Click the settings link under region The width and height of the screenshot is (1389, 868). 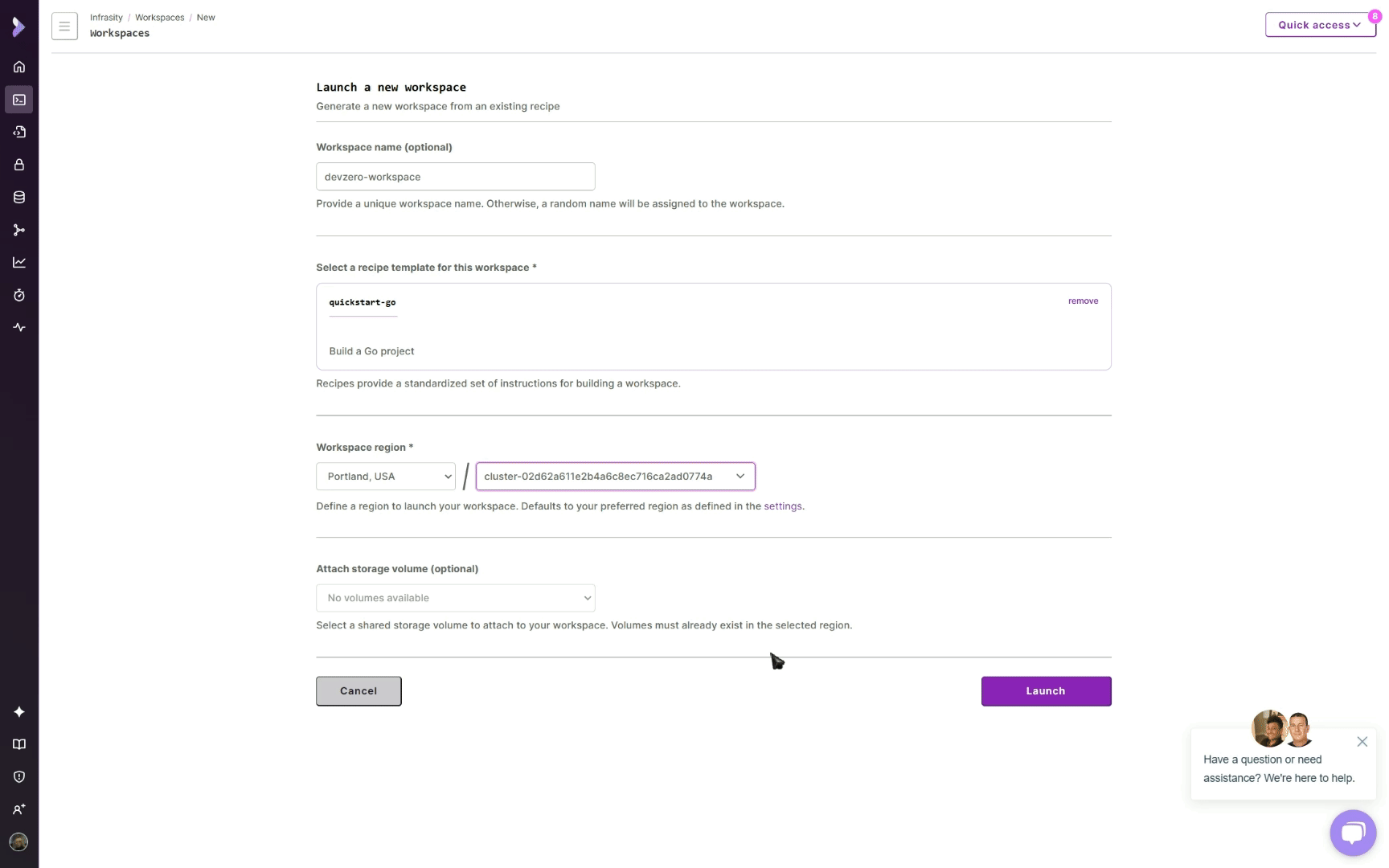click(782, 506)
